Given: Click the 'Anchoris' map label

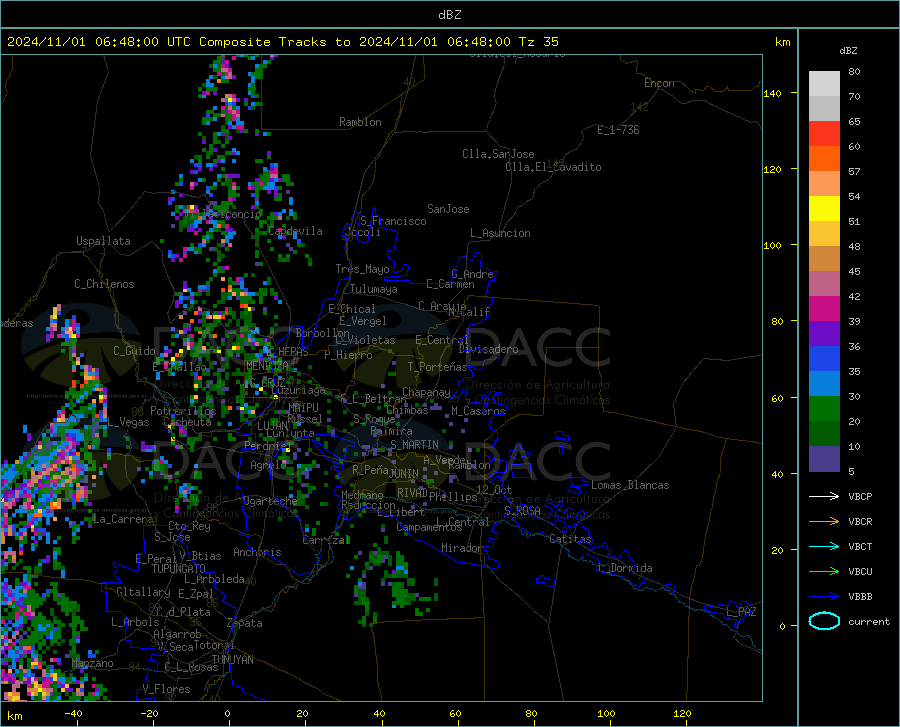Looking at the screenshot, I should click(x=257, y=552).
